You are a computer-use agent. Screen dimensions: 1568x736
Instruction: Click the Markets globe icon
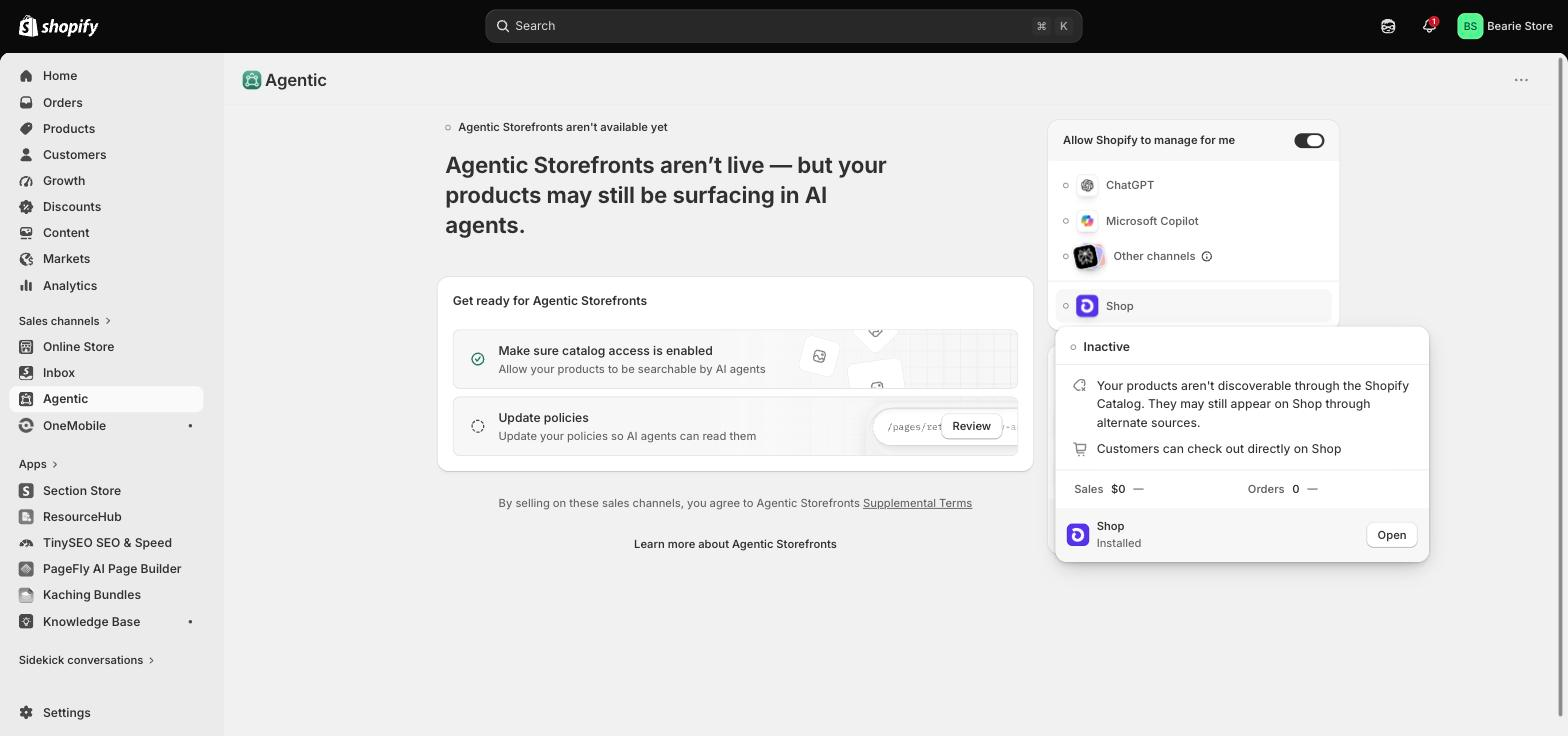(x=26, y=258)
